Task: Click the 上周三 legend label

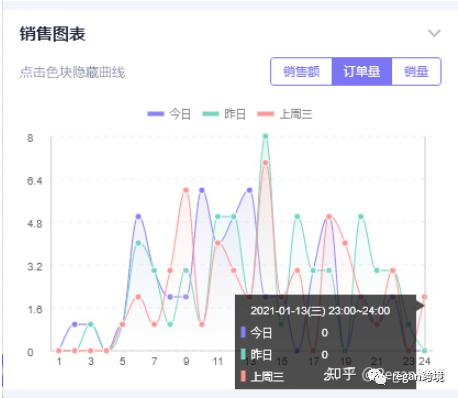Action: tap(296, 114)
